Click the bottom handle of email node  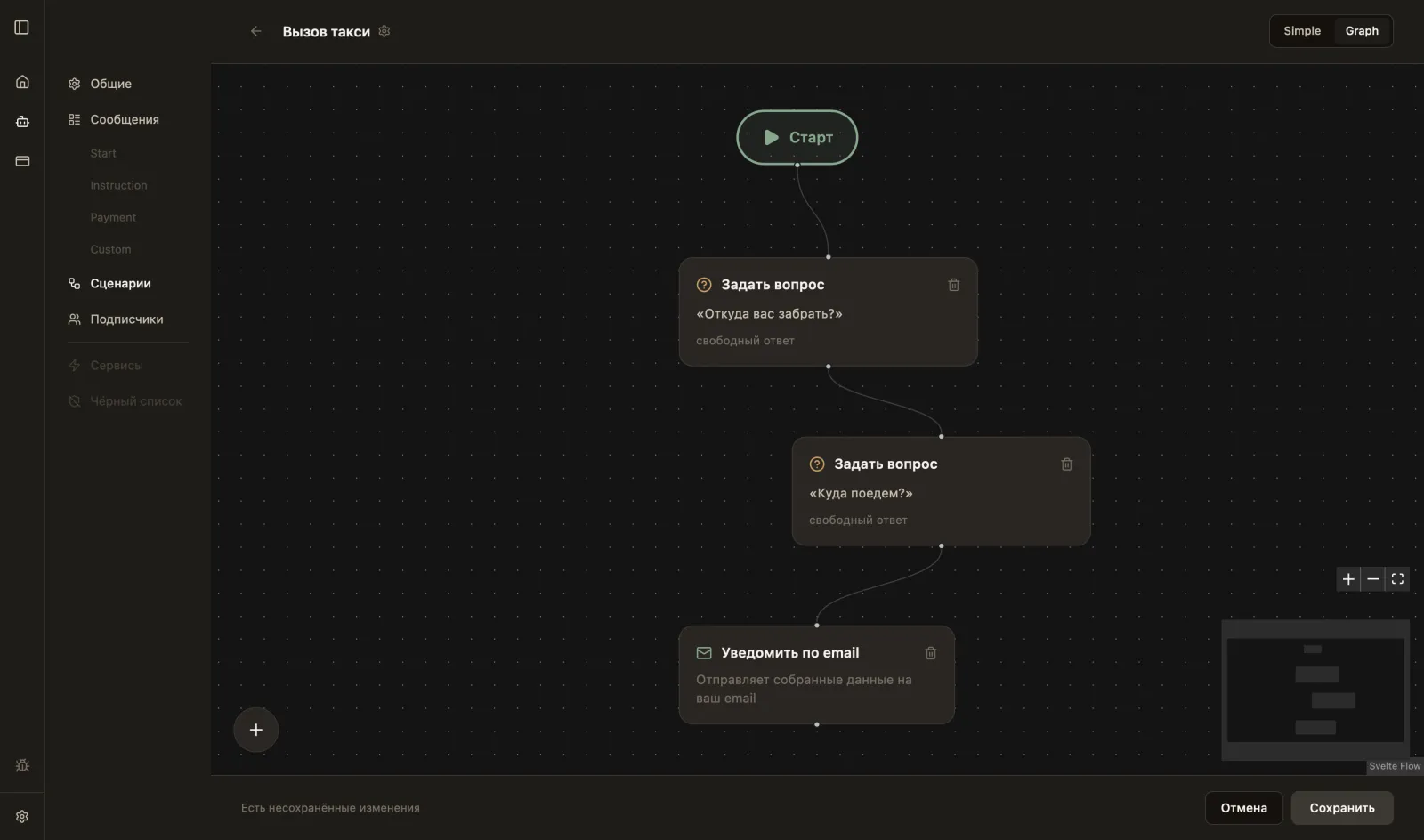point(817,724)
